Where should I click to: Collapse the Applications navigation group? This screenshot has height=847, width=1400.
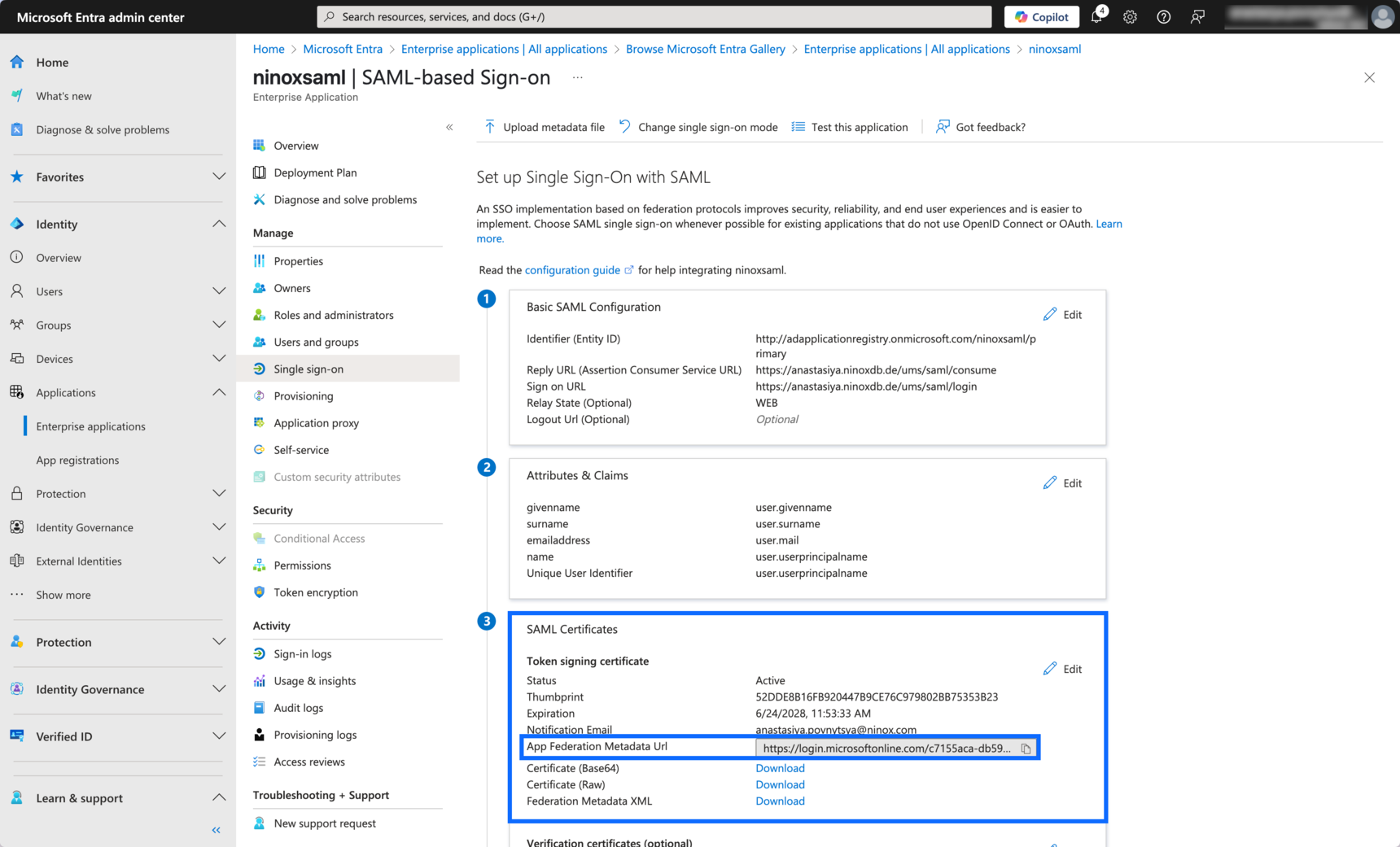219,392
